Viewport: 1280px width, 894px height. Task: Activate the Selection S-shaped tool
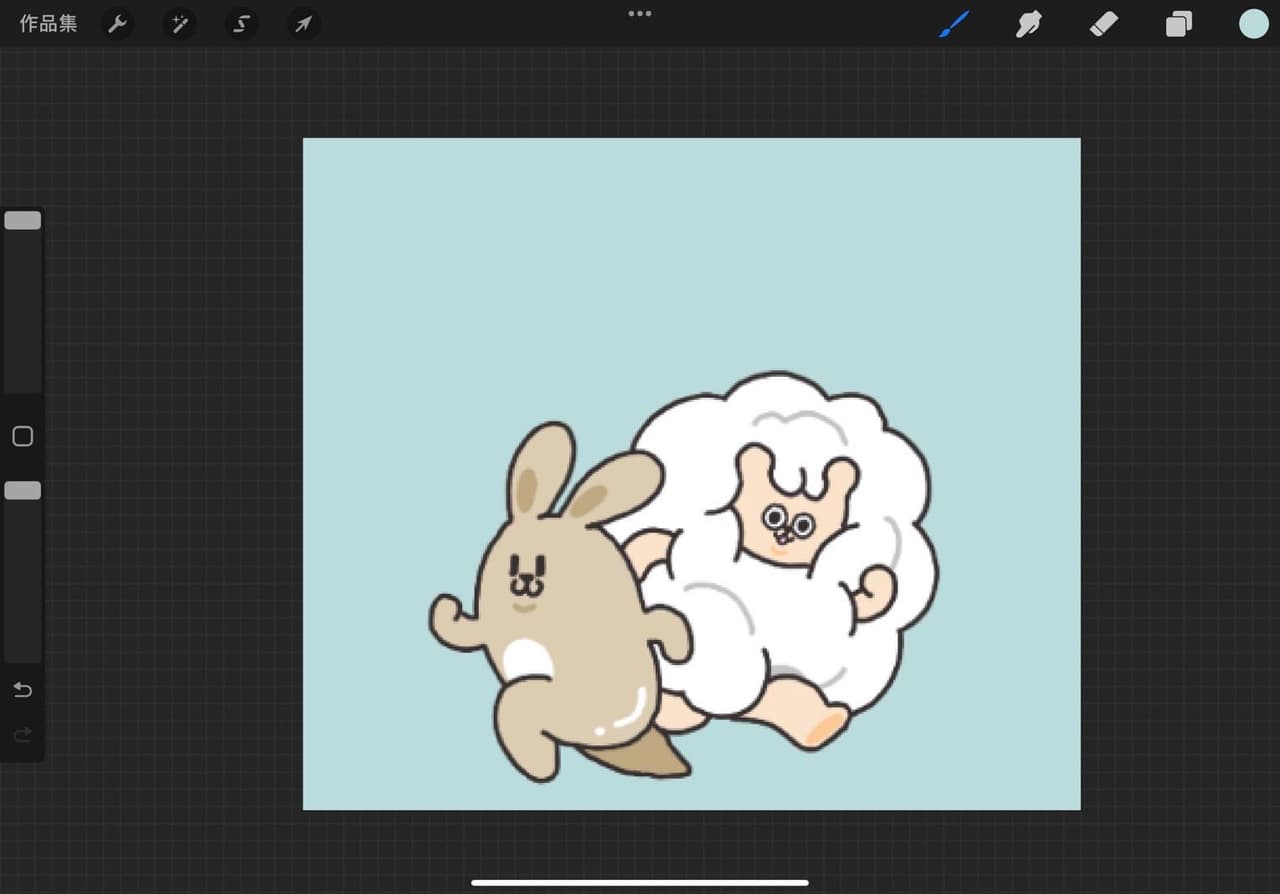241,24
